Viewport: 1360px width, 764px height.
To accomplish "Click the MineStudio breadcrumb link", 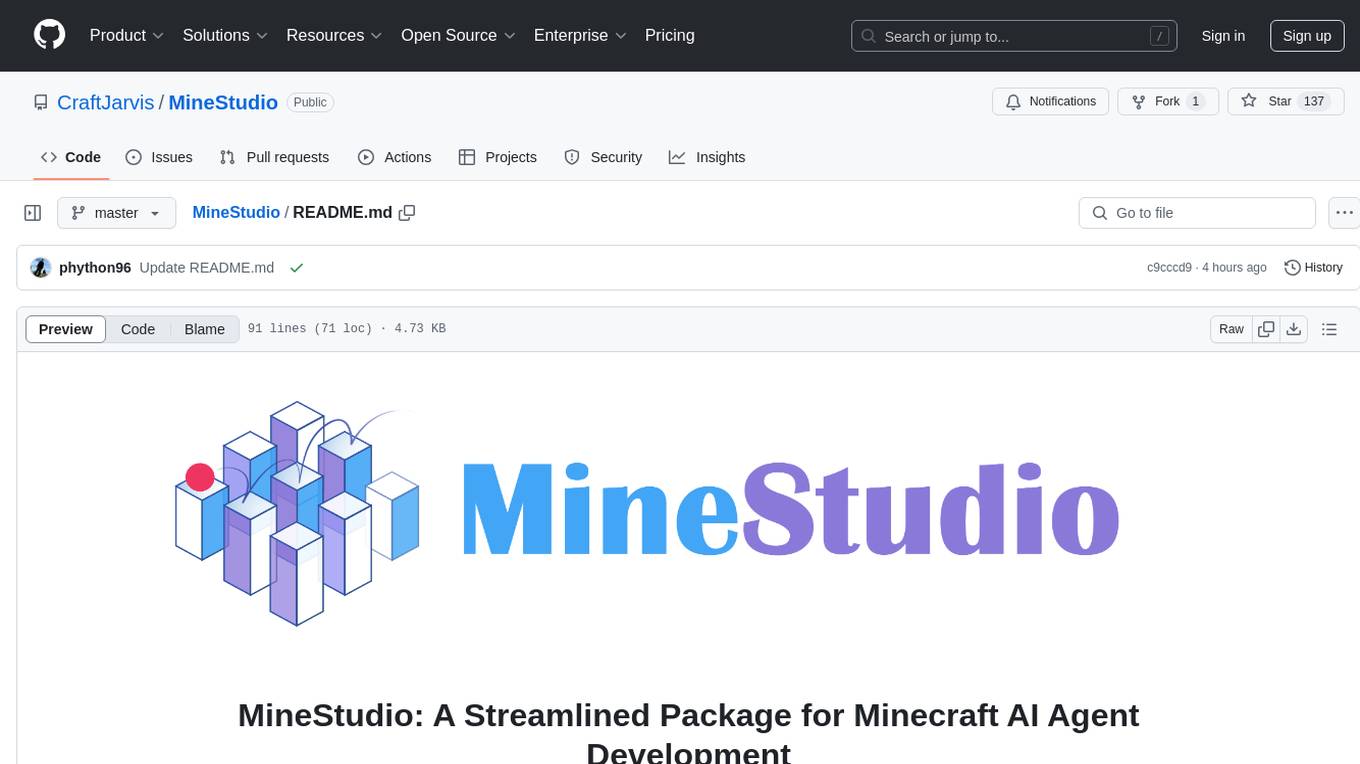I will 236,212.
